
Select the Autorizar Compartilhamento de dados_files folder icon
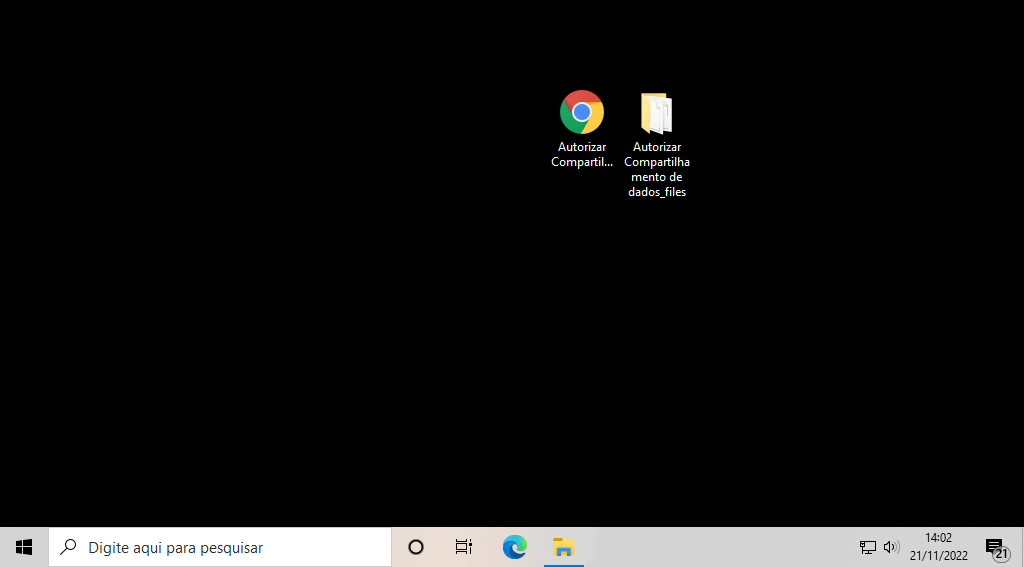click(x=656, y=113)
